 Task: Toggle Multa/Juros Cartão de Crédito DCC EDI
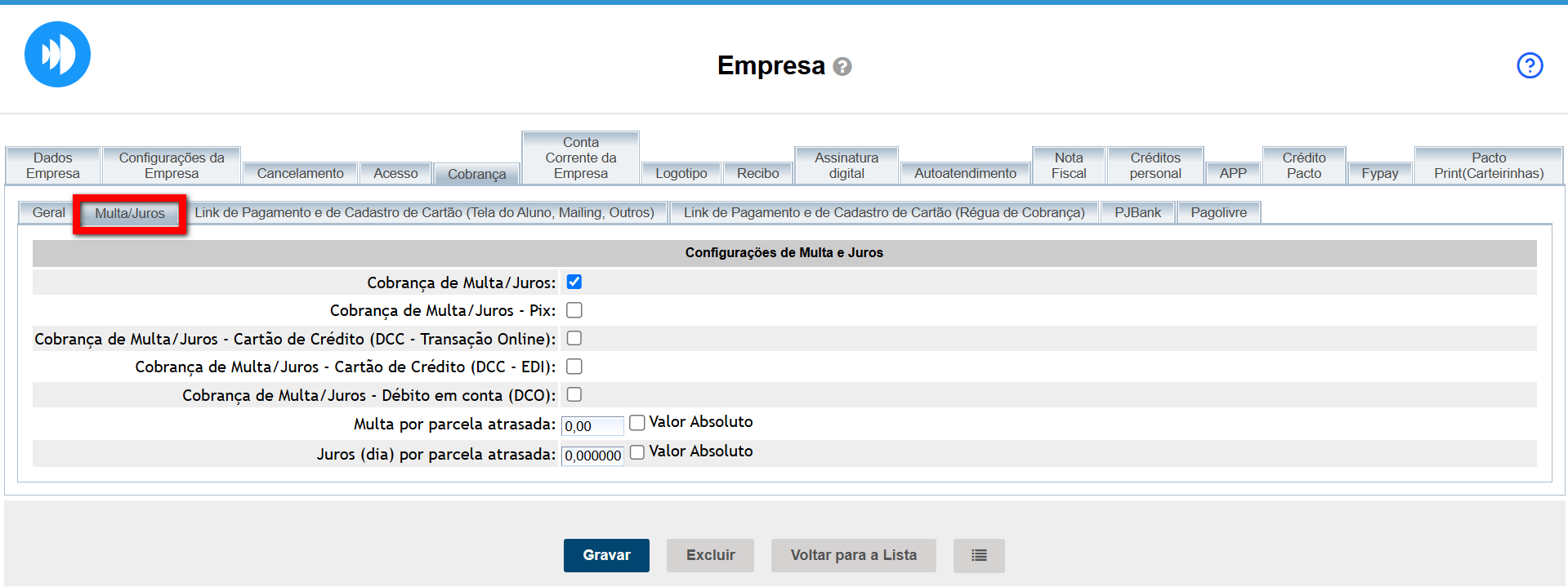(574, 367)
